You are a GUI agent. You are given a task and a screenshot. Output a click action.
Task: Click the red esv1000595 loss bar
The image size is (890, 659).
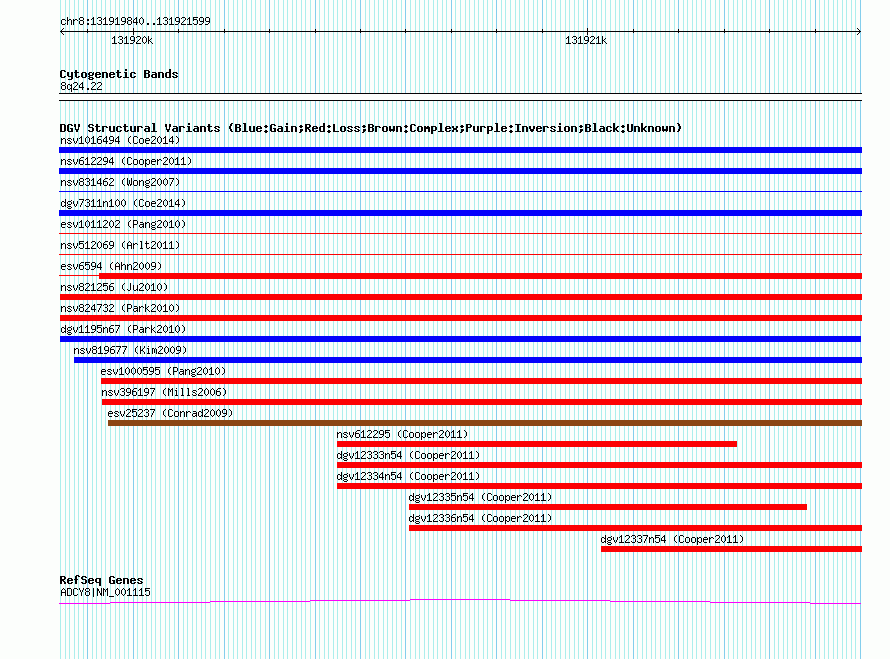481,381
